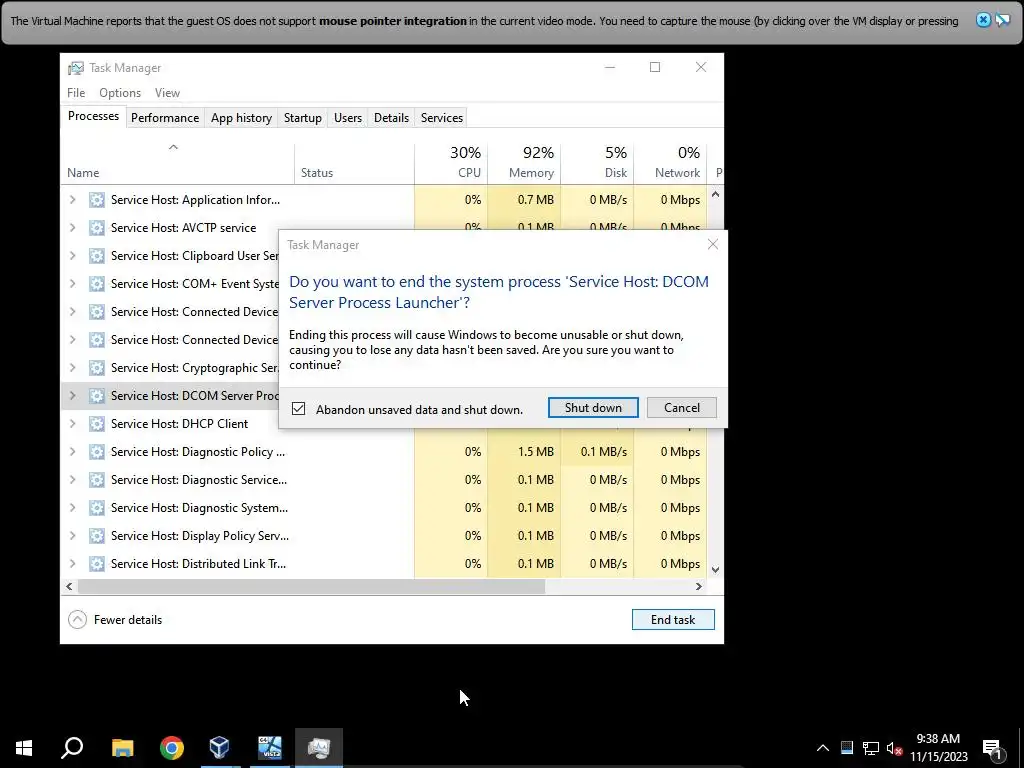The width and height of the screenshot is (1024, 768).
Task: Click the Shut down button
Action: pyautogui.click(x=593, y=408)
